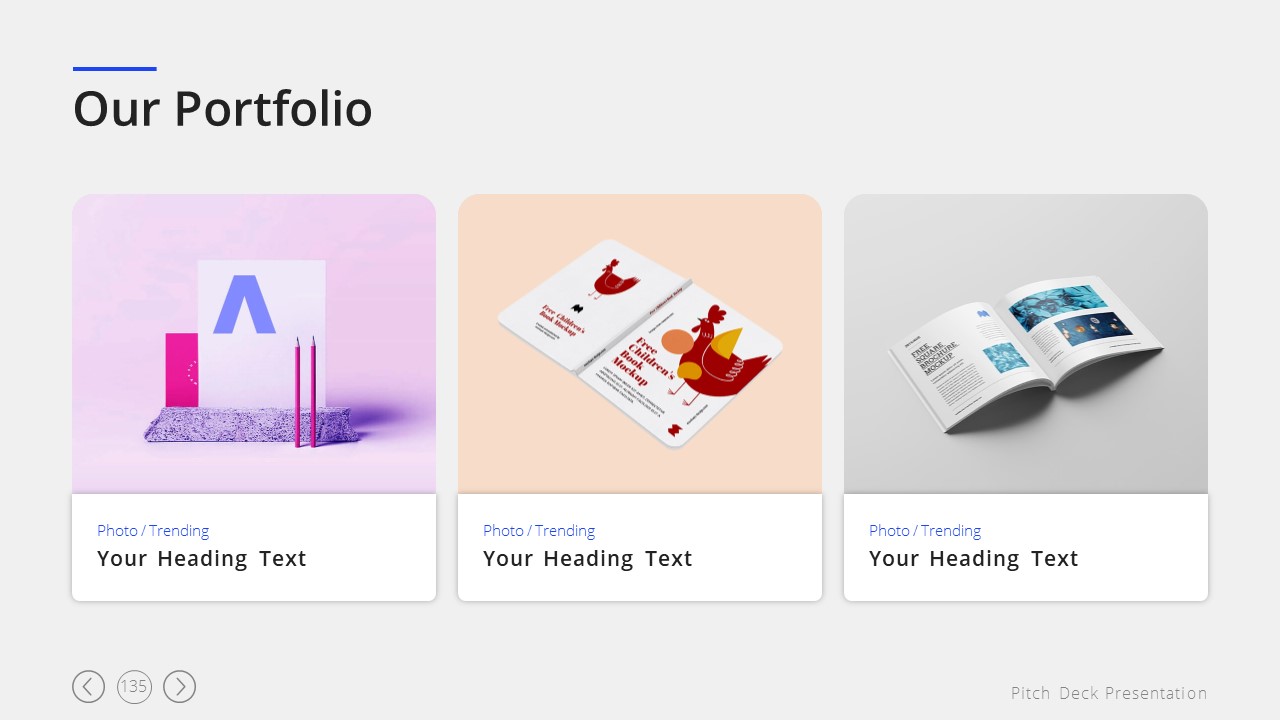Go to the previous slide arrow
The image size is (1280, 720).
tap(88, 686)
